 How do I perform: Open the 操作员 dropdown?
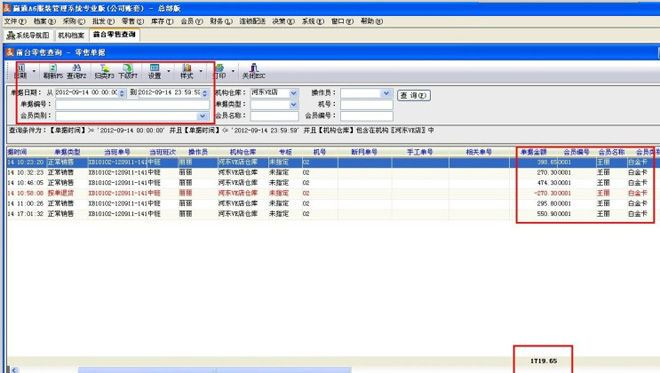coord(386,93)
